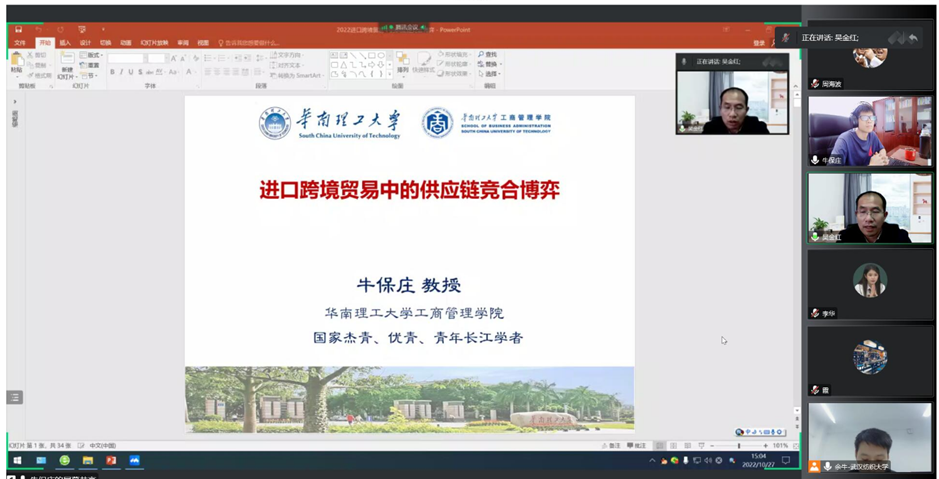Click the Arrange (排列) icon

[x=403, y=64]
